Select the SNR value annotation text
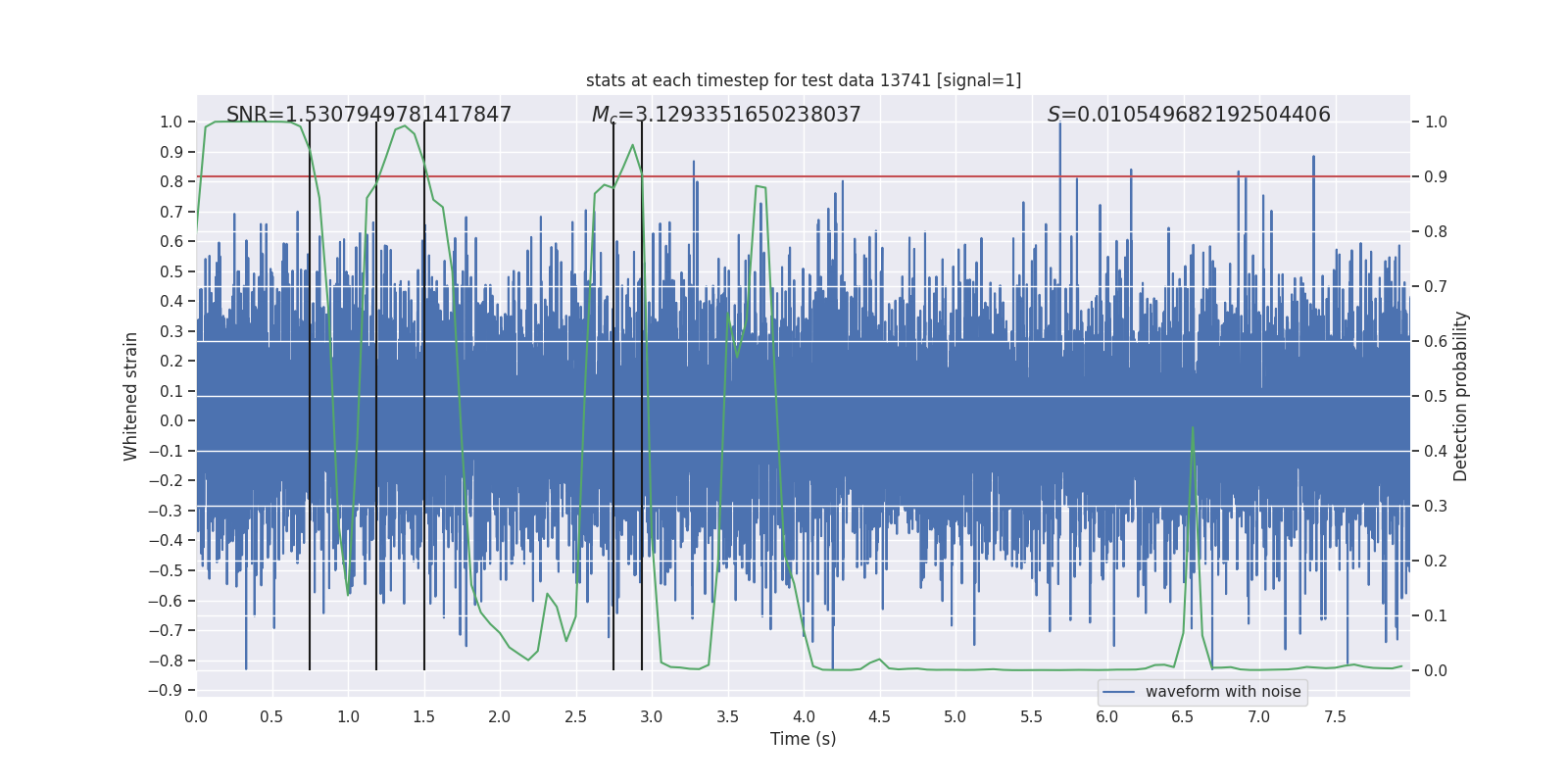 click(368, 115)
